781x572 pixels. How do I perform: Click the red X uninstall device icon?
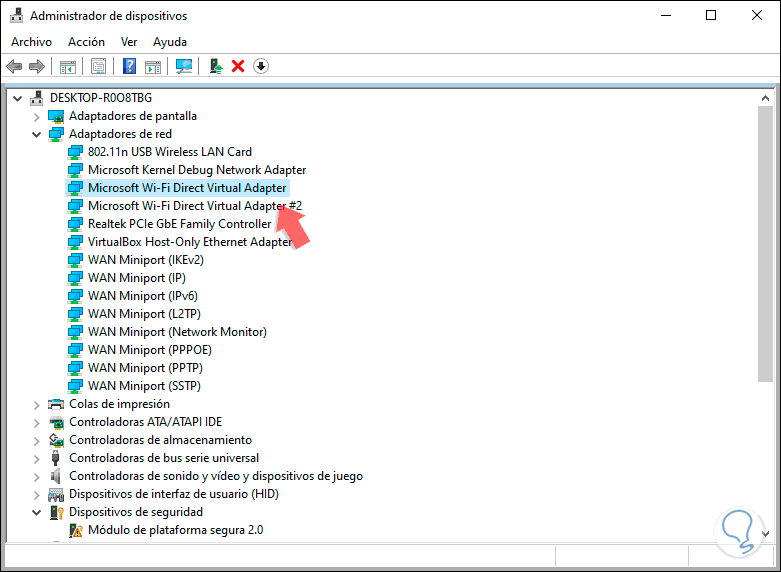[x=238, y=66]
